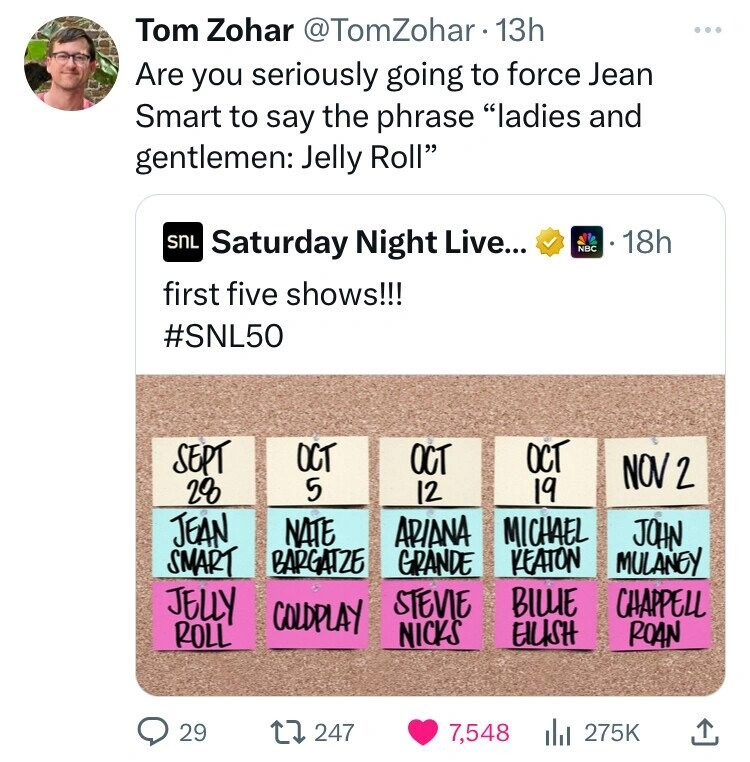Click the SNL account logo avatar
Viewport: 750px width, 762px height.
[182, 242]
